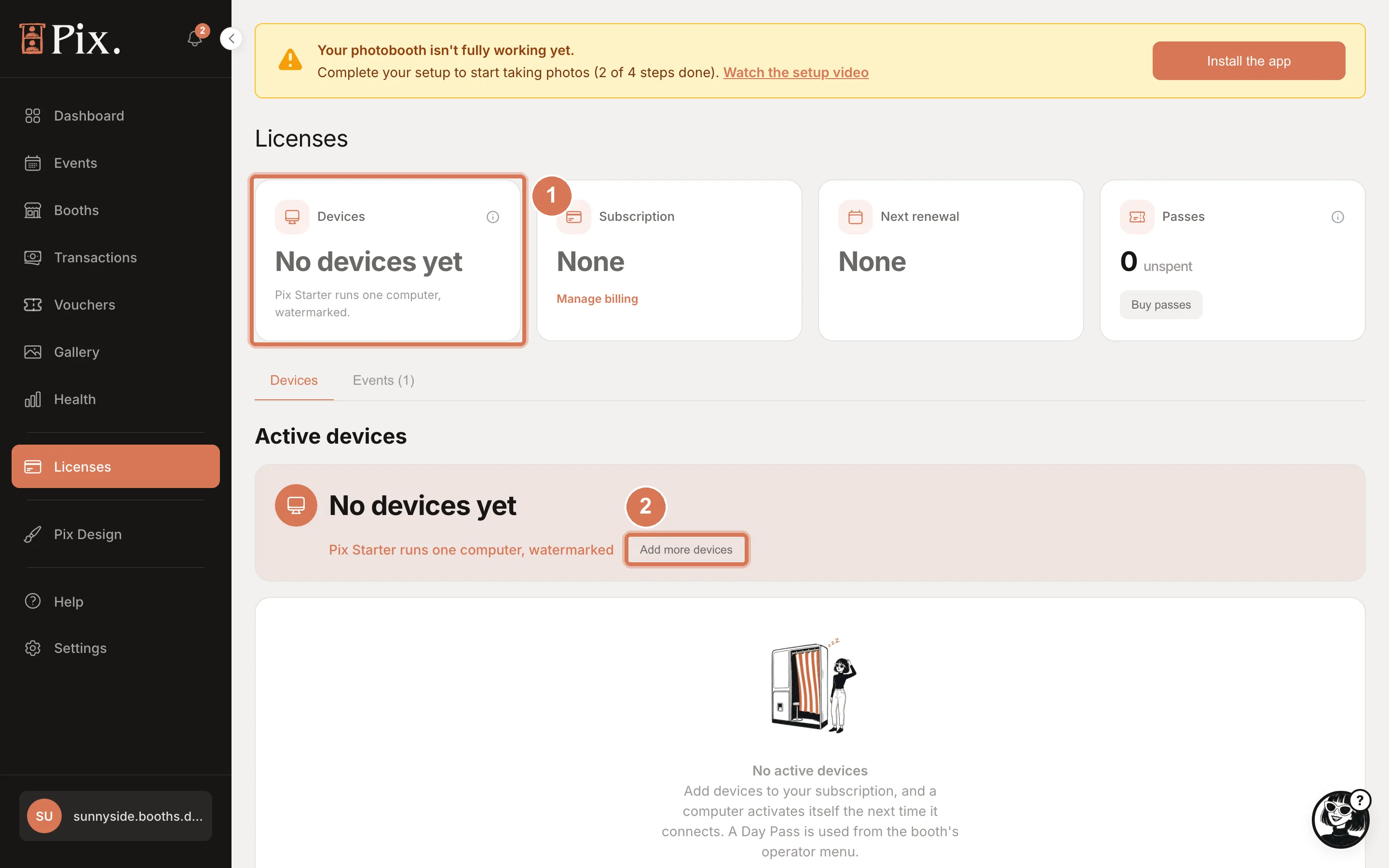The height and width of the screenshot is (868, 1389).
Task: Click the SU account avatar
Action: coord(44,816)
